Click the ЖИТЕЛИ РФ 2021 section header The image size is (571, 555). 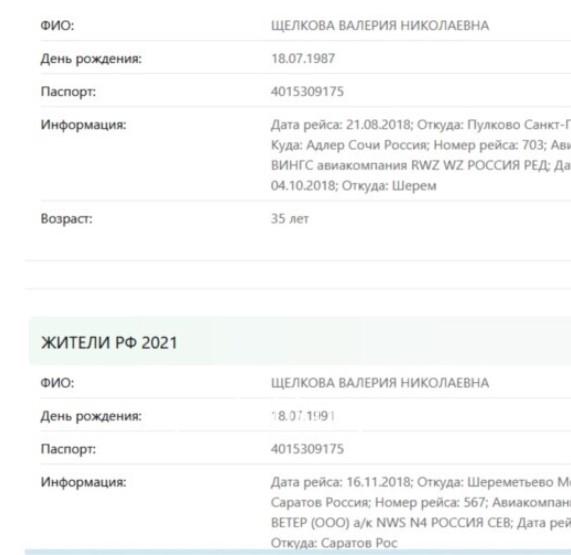click(x=109, y=343)
